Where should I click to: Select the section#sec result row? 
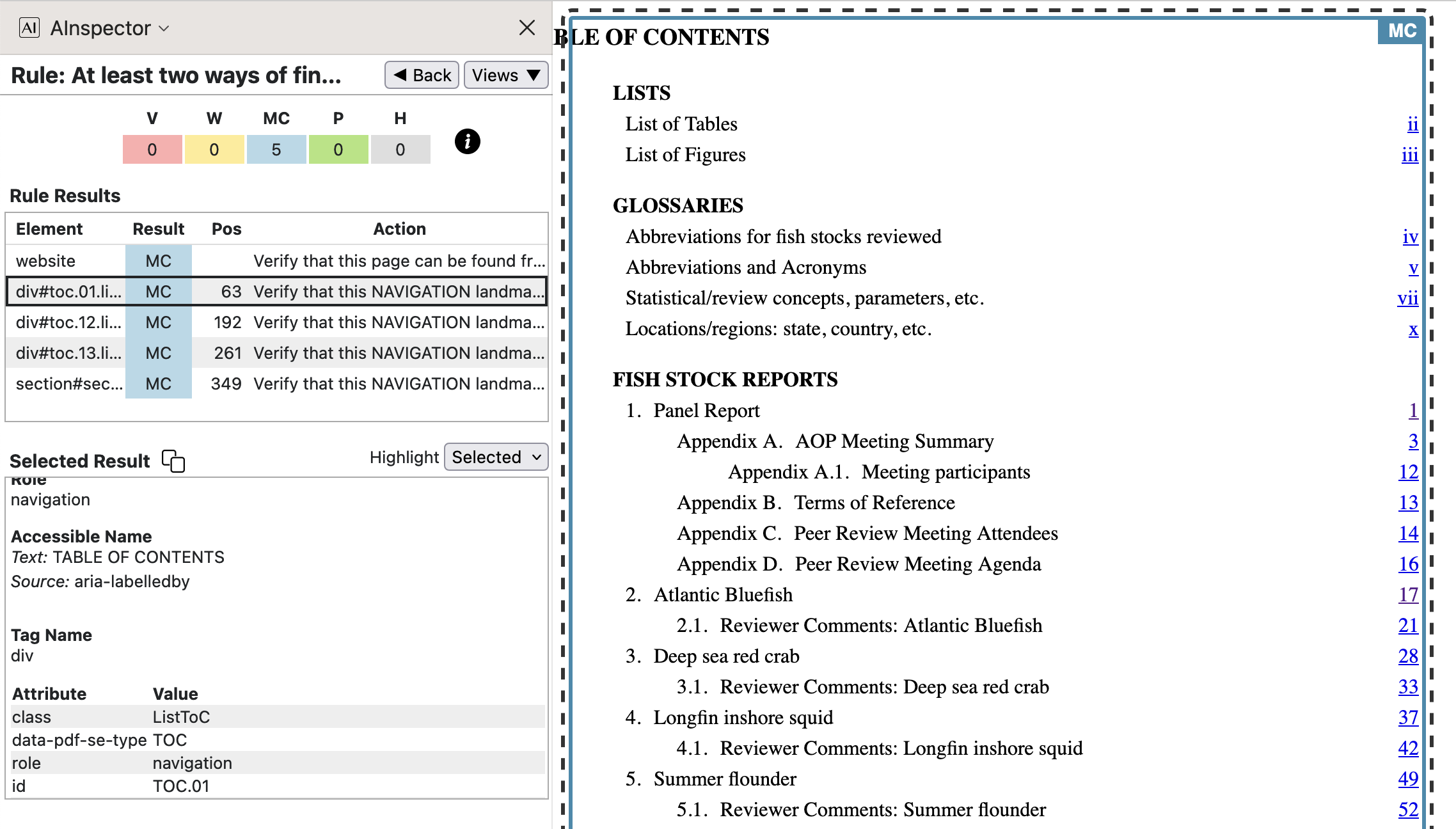click(276, 384)
